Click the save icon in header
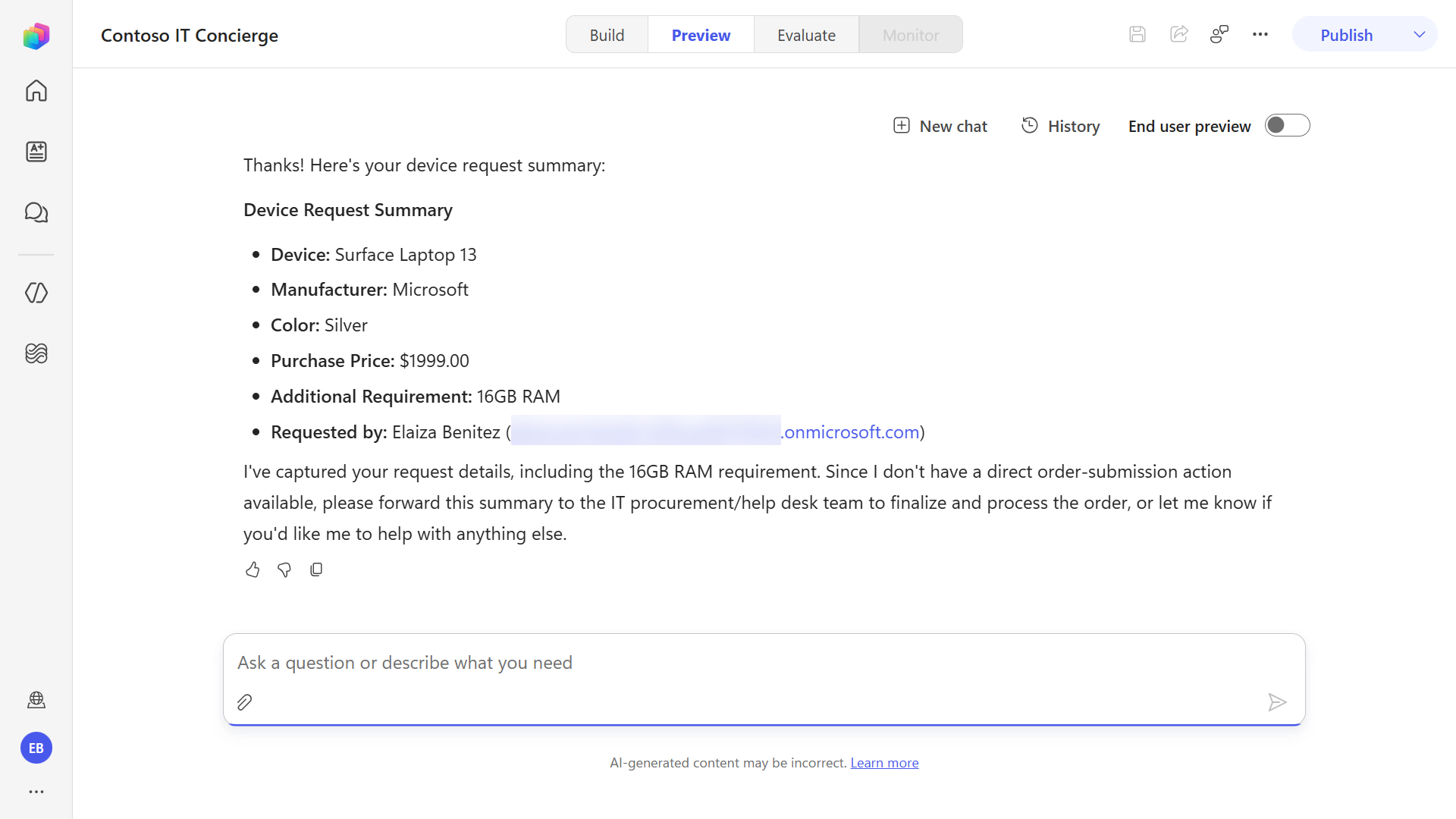1456x819 pixels. (1137, 34)
